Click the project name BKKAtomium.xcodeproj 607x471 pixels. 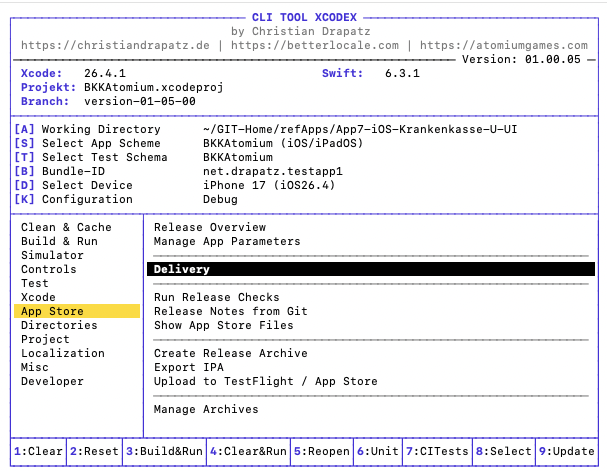[x=154, y=87]
